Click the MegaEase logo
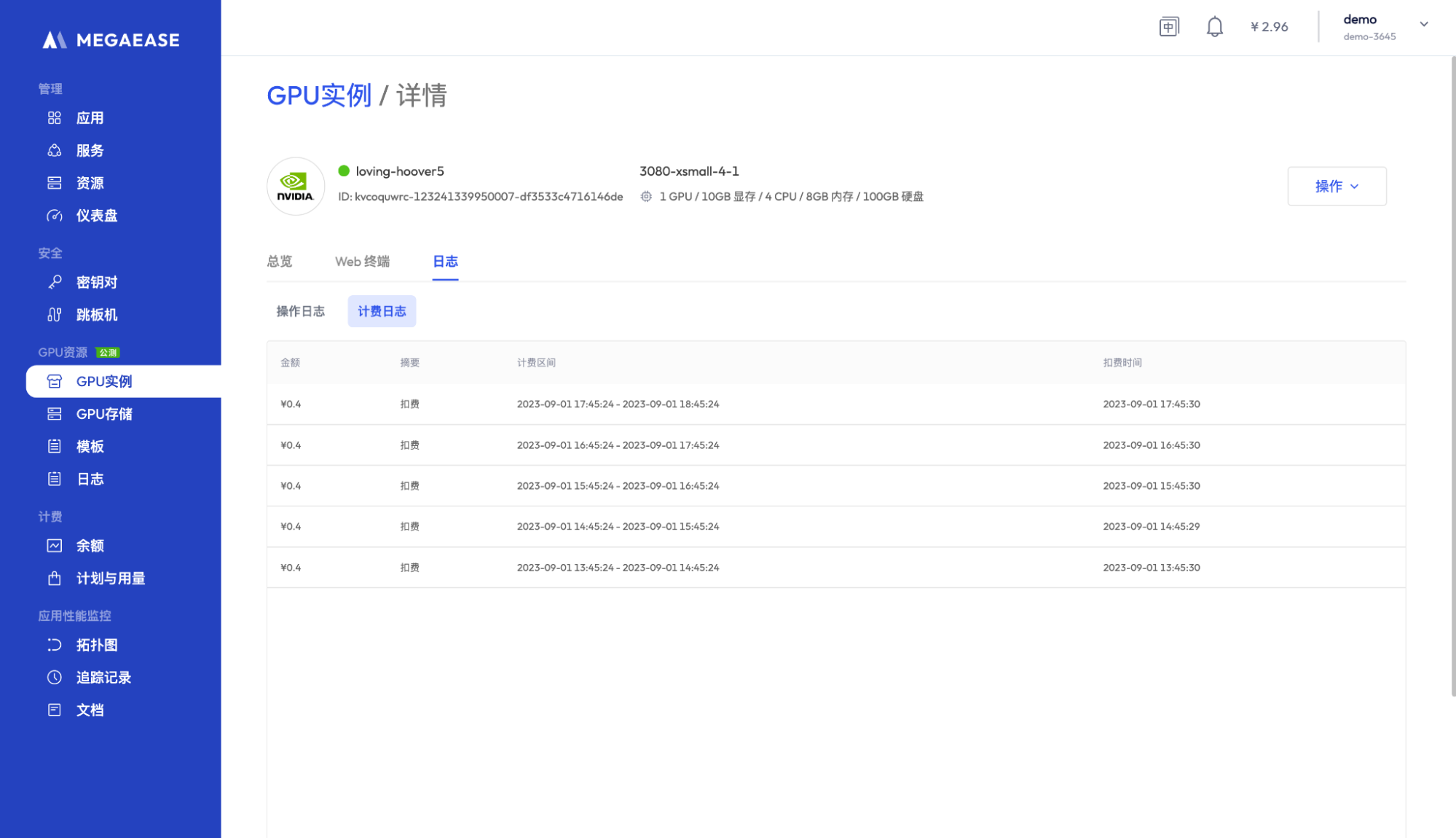This screenshot has height=838, width=1456. [x=111, y=40]
